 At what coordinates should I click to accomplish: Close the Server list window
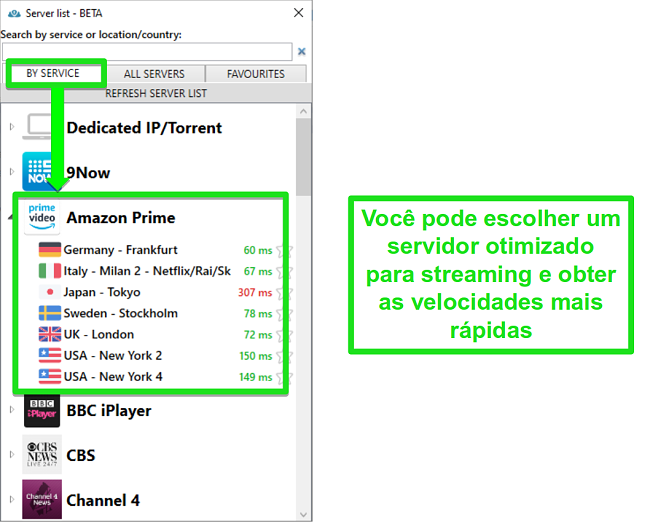click(x=298, y=13)
